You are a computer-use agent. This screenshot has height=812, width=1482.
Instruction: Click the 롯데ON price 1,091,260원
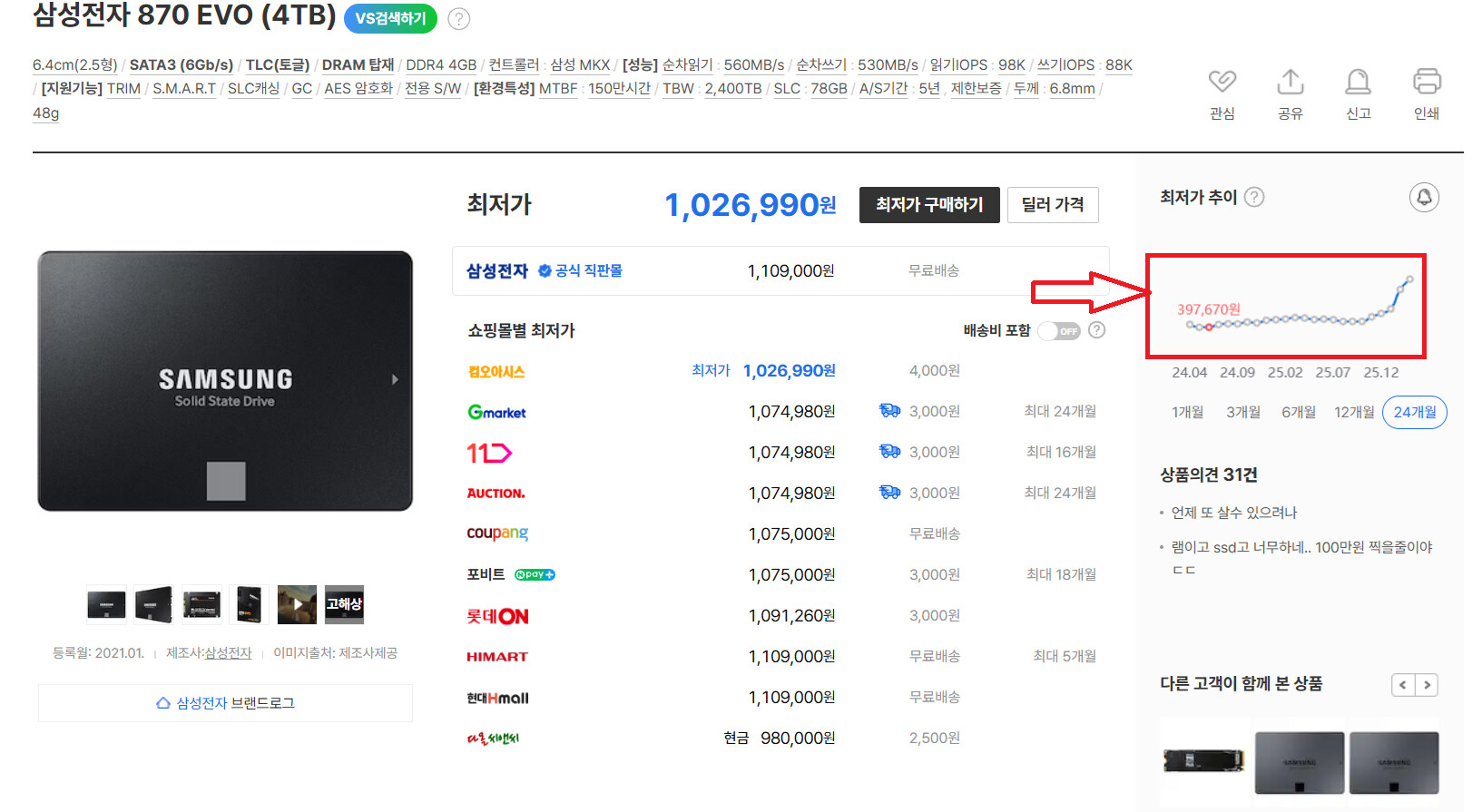click(791, 616)
